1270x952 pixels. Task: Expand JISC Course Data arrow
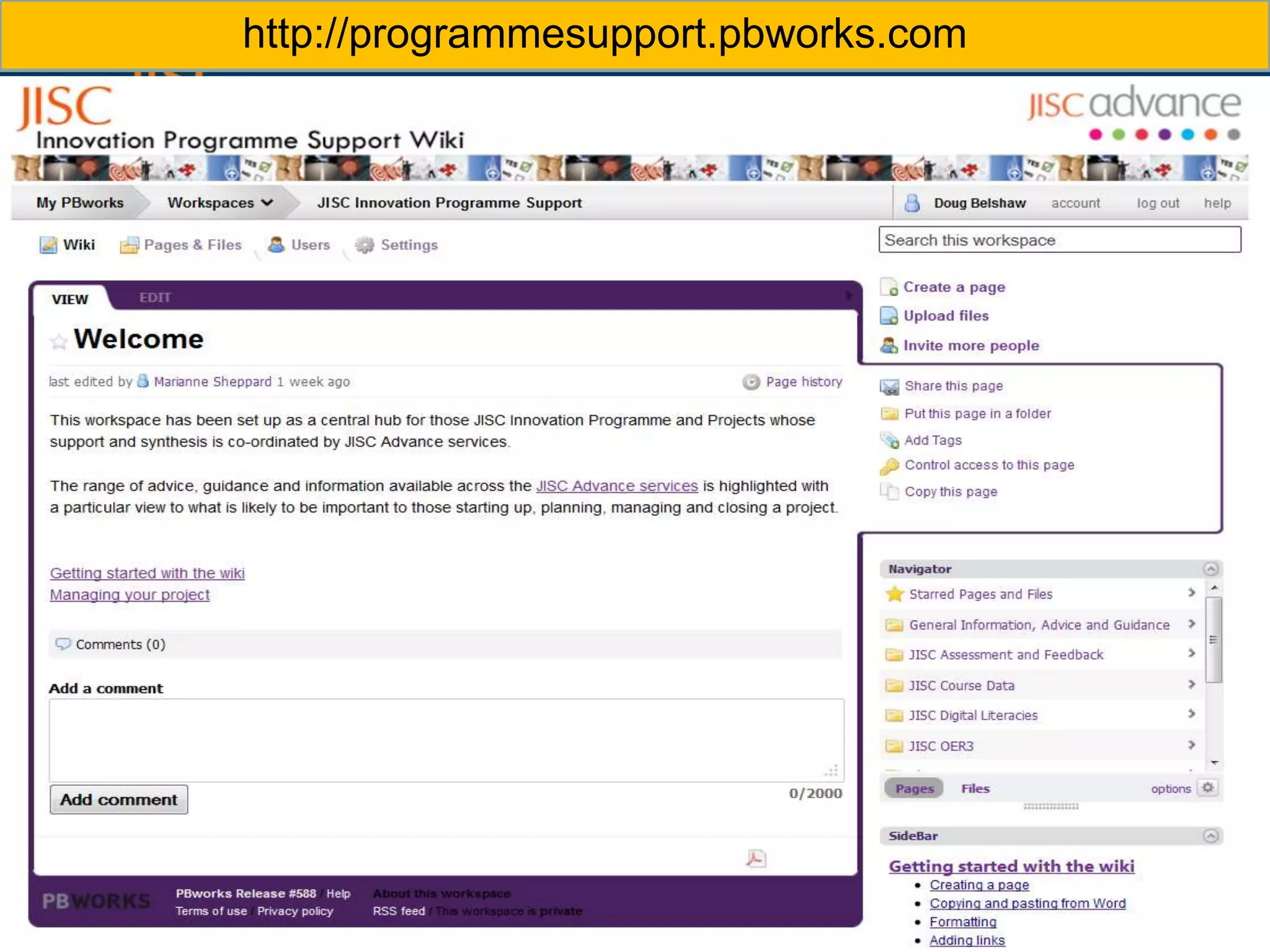coord(1191,684)
